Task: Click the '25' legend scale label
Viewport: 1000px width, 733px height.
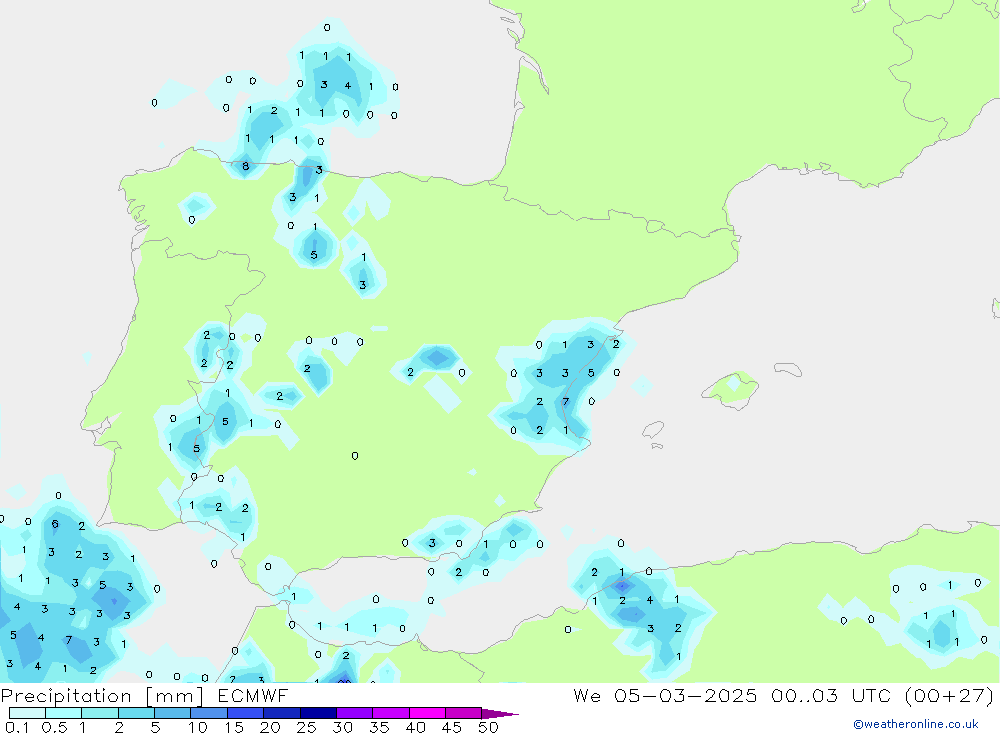Action: pyautogui.click(x=307, y=727)
